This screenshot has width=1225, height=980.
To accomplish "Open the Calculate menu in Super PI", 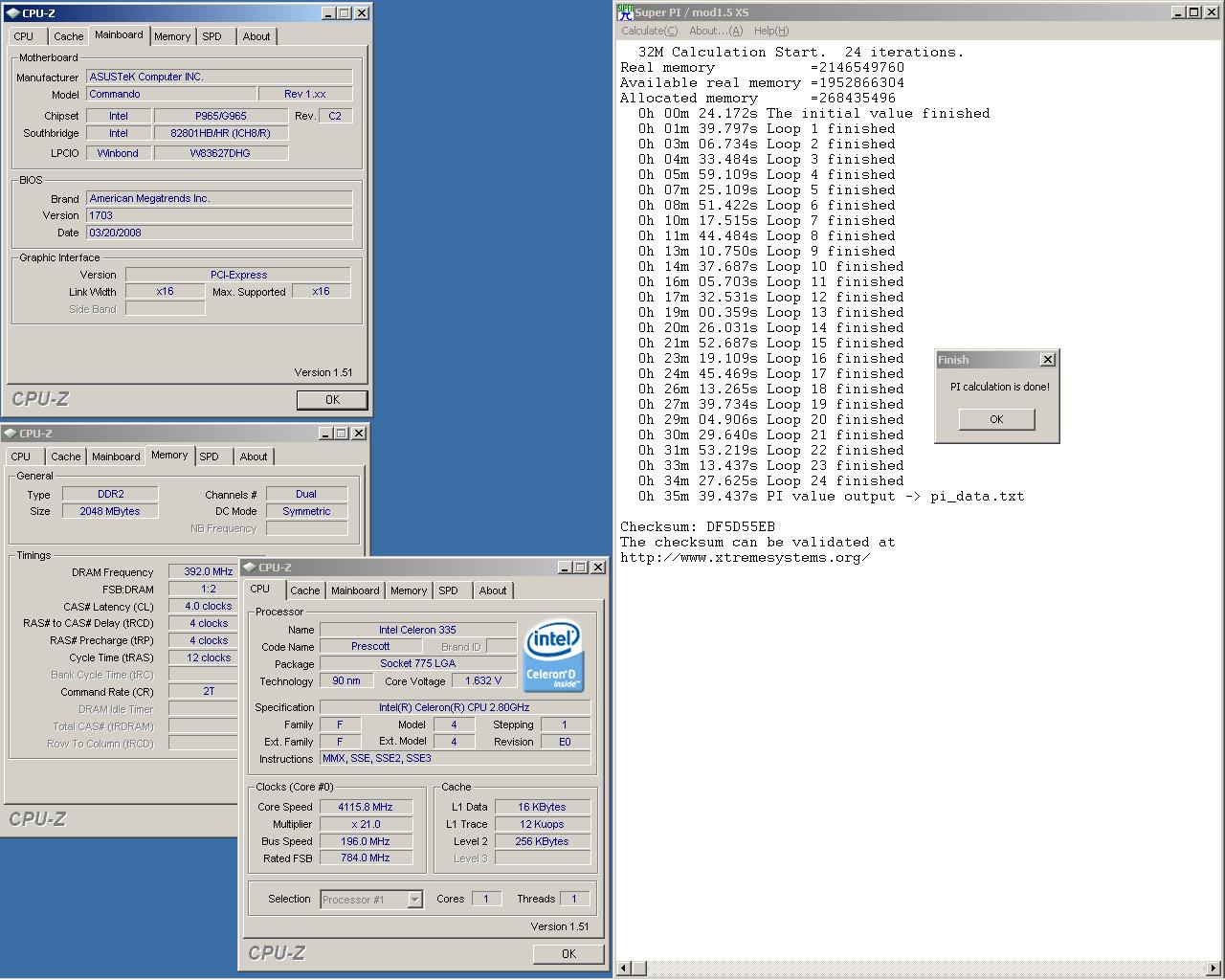I will point(649,31).
